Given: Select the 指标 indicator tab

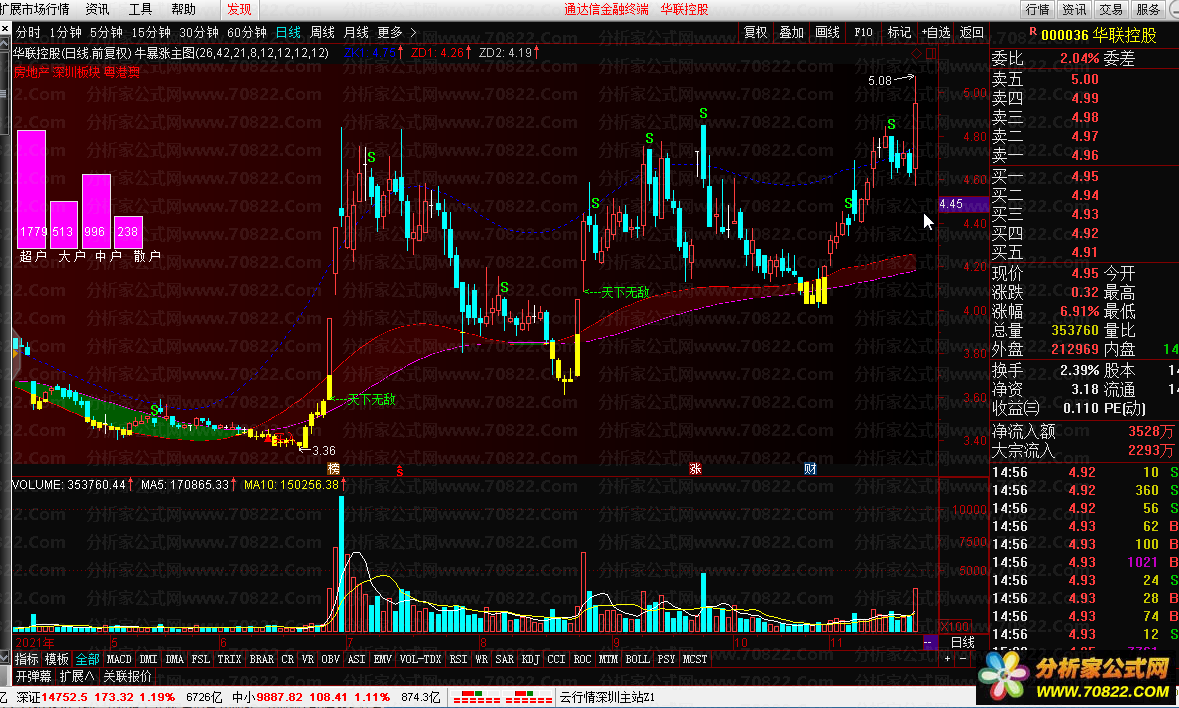Looking at the screenshot, I should (x=26, y=659).
